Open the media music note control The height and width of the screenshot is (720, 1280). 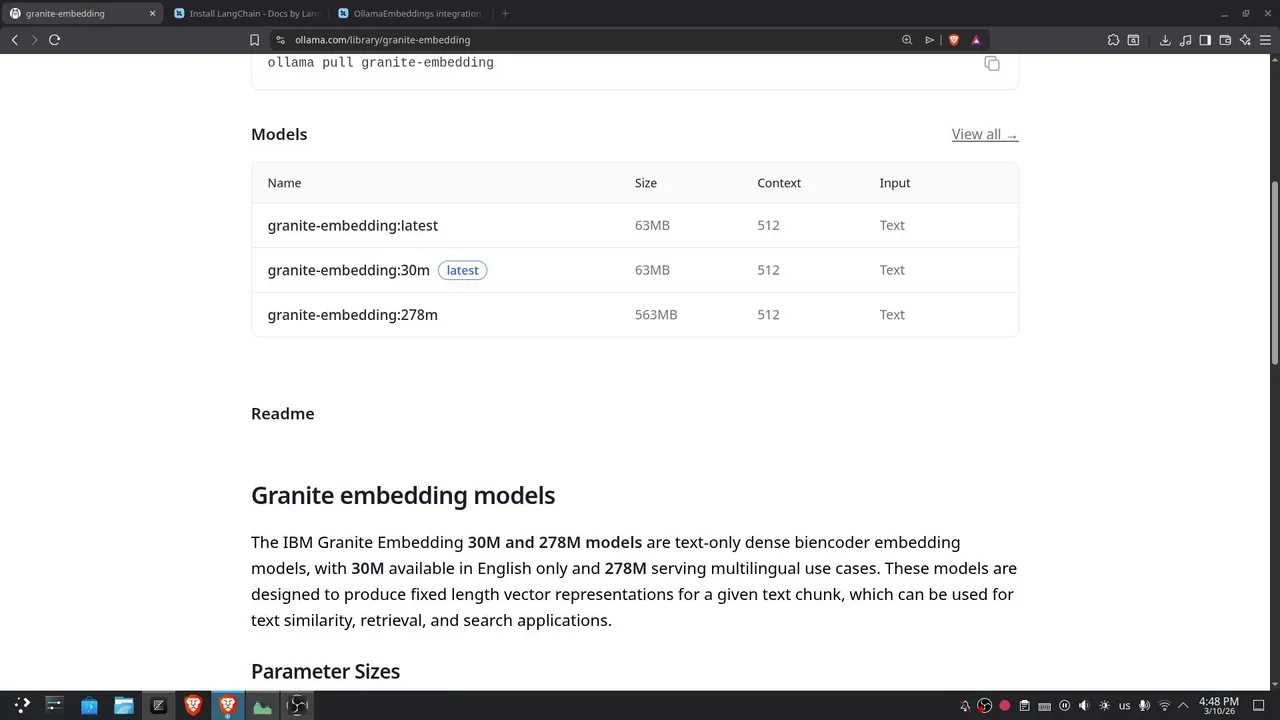1185,40
